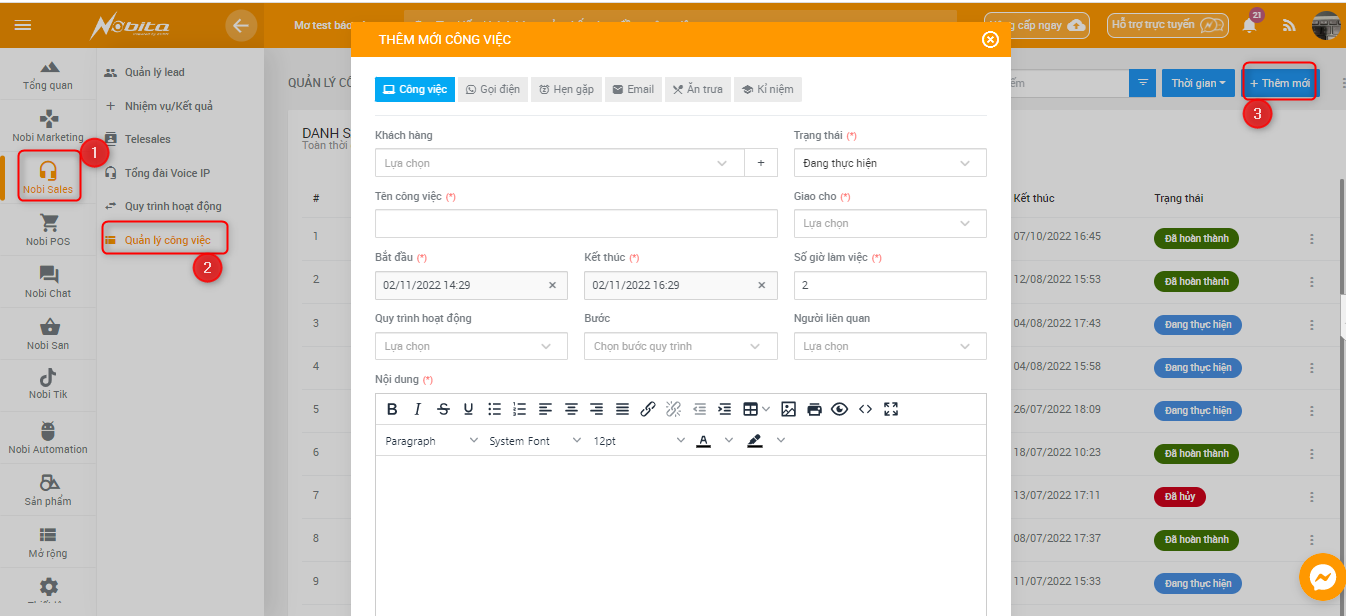The height and width of the screenshot is (616, 1346).
Task: Open the Trạng thái status dropdown
Action: click(889, 163)
